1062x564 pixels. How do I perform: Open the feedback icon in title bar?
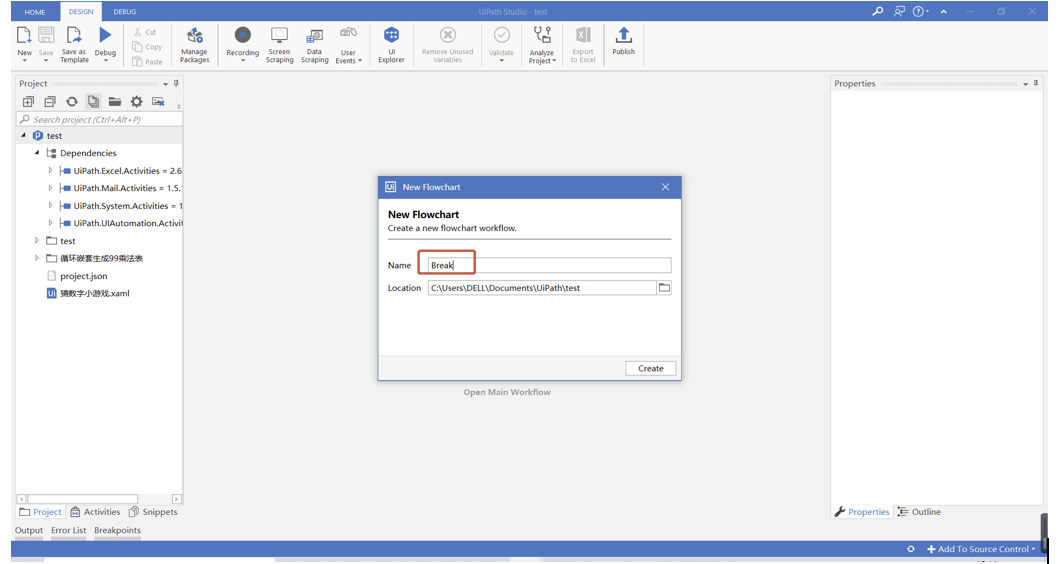pos(899,12)
